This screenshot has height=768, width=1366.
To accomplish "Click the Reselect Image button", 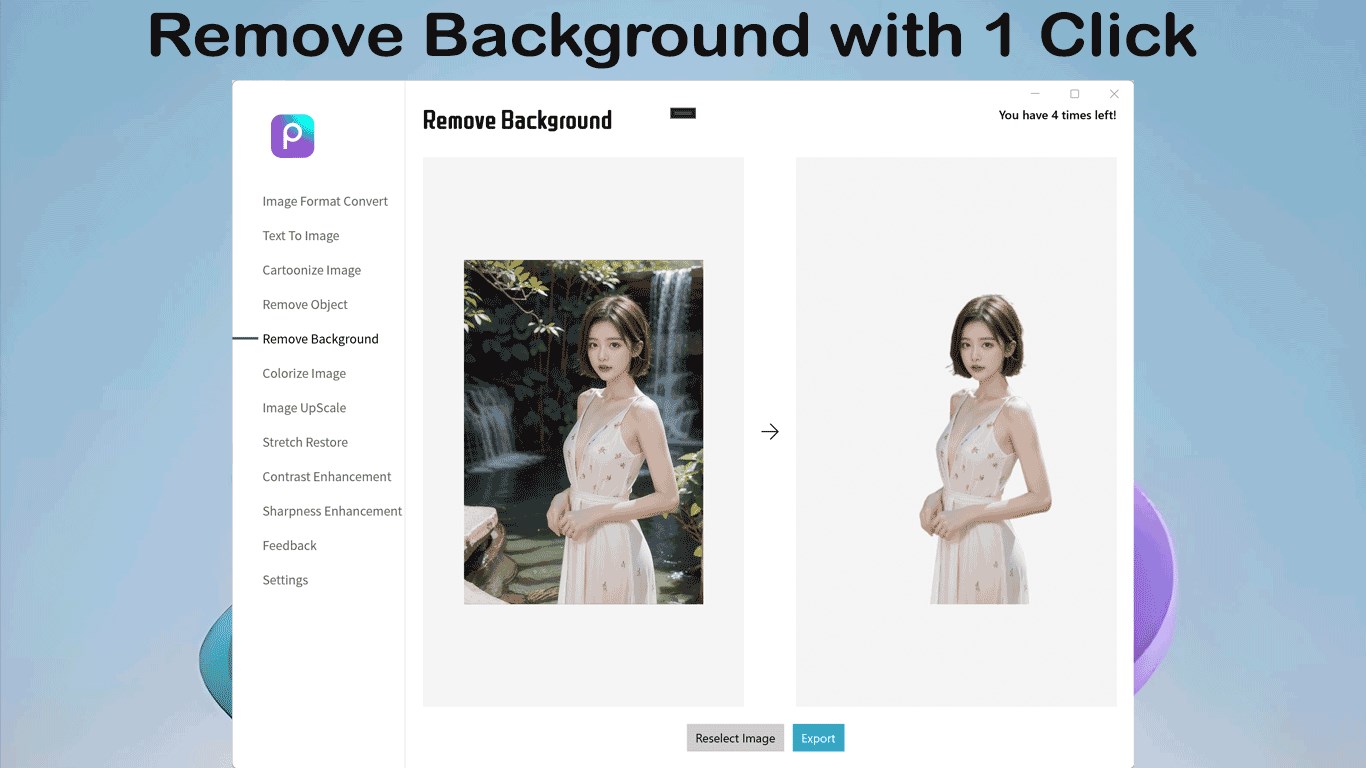I will click(735, 737).
